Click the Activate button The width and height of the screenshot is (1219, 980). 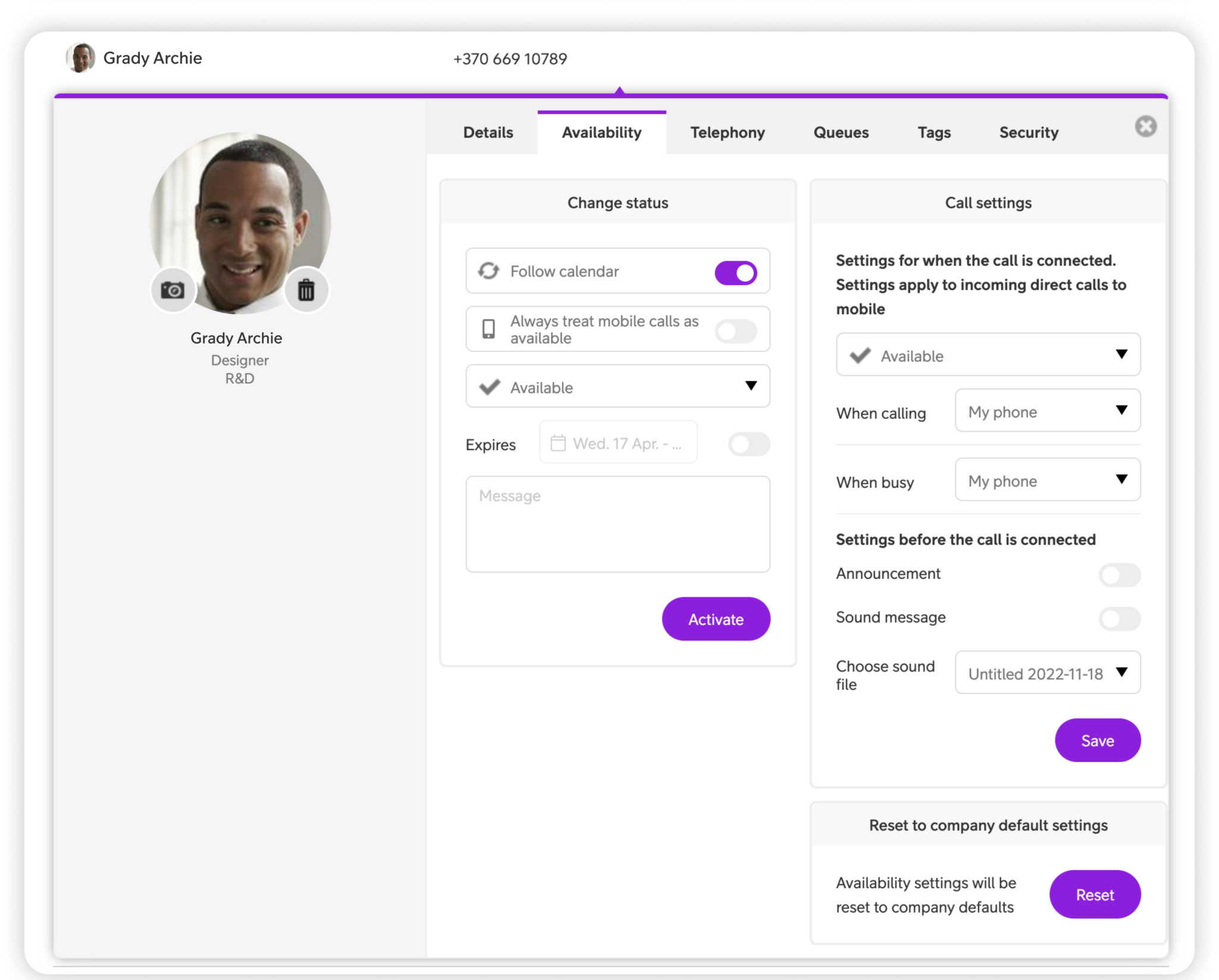pyautogui.click(x=715, y=619)
